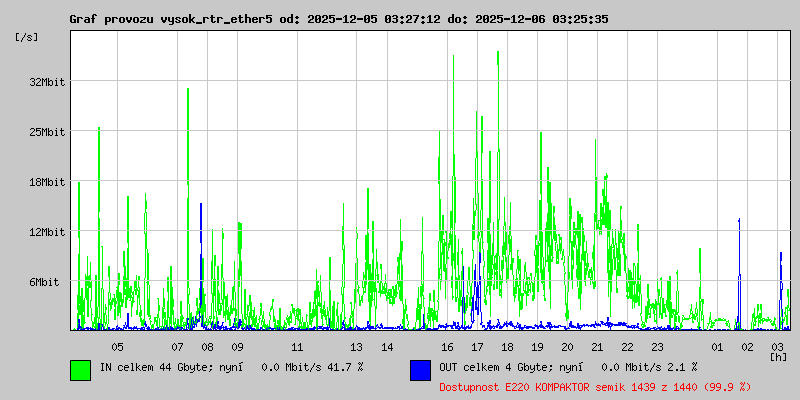800x400 pixels.
Task: Click hour 23 on the time axis
Action: click(657, 346)
